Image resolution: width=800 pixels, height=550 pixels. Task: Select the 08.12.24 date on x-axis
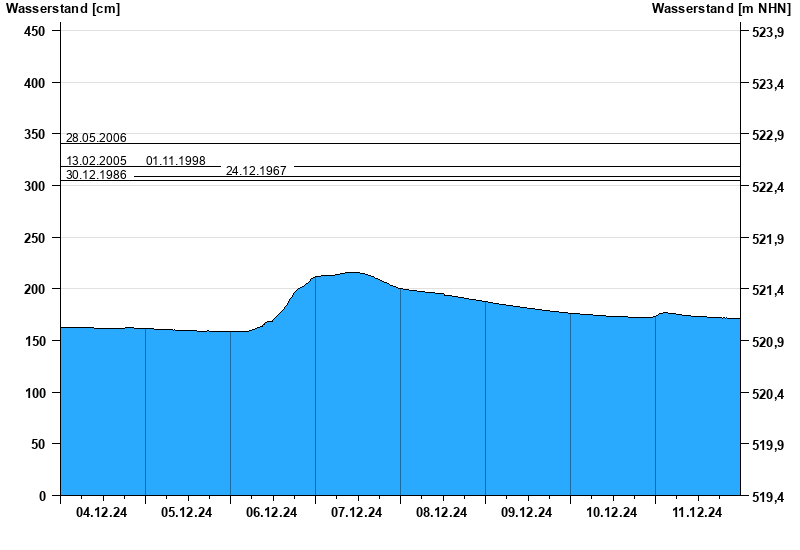(442, 513)
